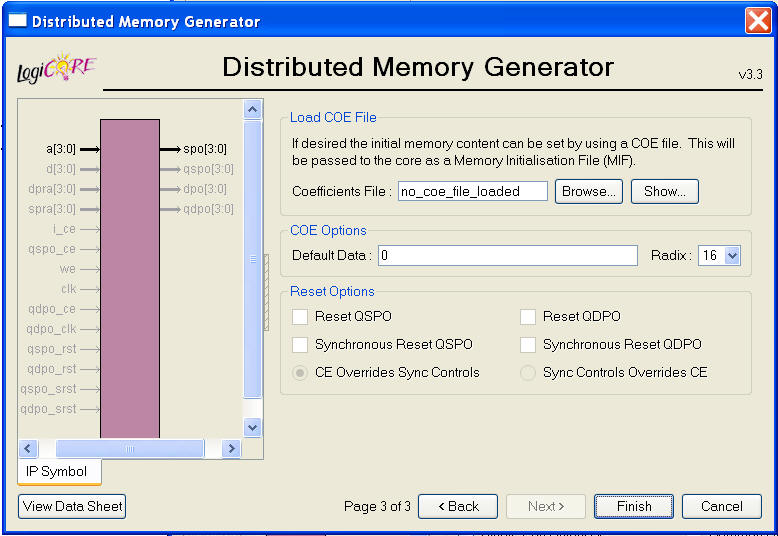Image resolution: width=778 pixels, height=536 pixels.
Task: Click the qspo_ce port label
Action: (x=52, y=249)
